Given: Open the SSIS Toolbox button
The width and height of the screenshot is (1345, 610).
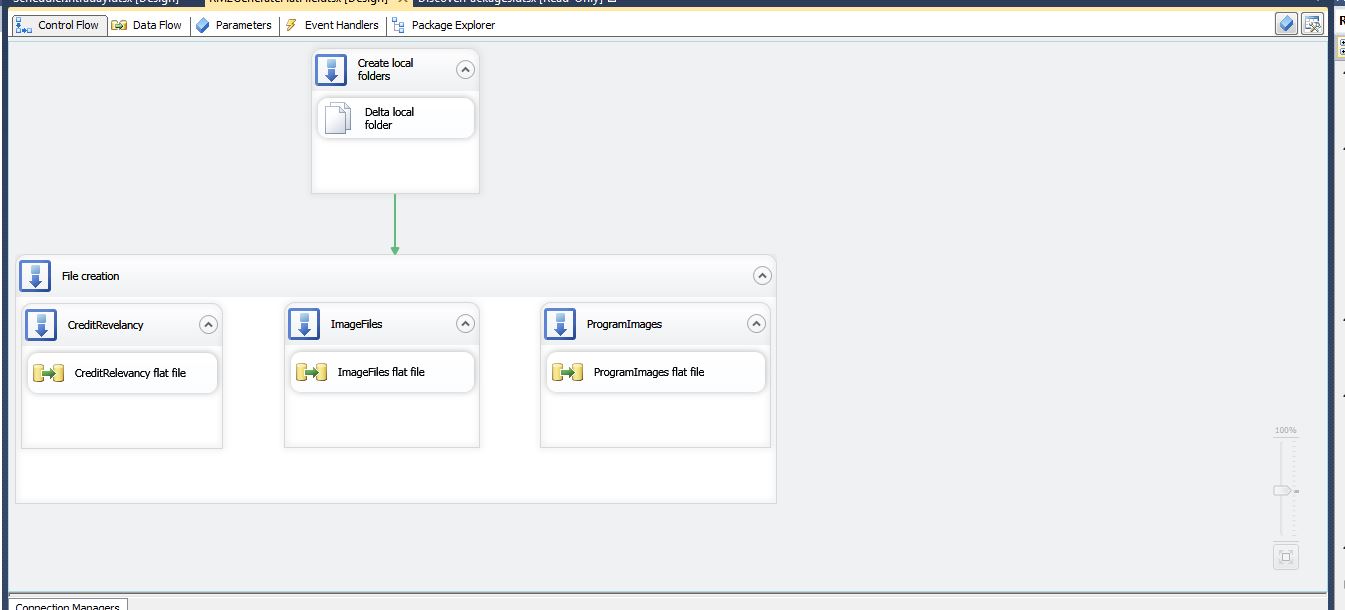Looking at the screenshot, I should coord(1312,24).
